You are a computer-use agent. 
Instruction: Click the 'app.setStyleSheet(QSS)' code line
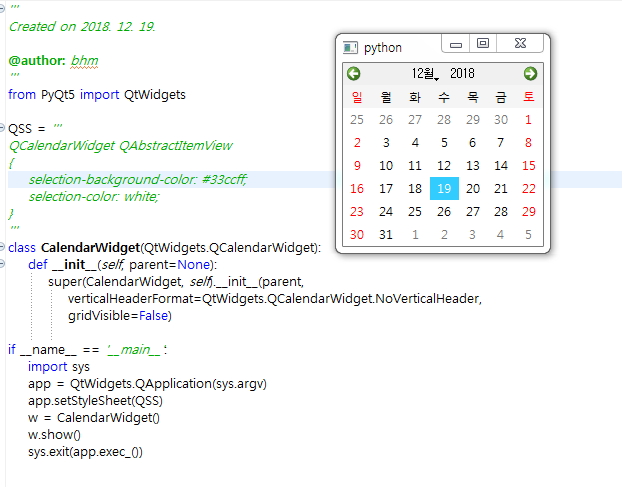(95, 401)
